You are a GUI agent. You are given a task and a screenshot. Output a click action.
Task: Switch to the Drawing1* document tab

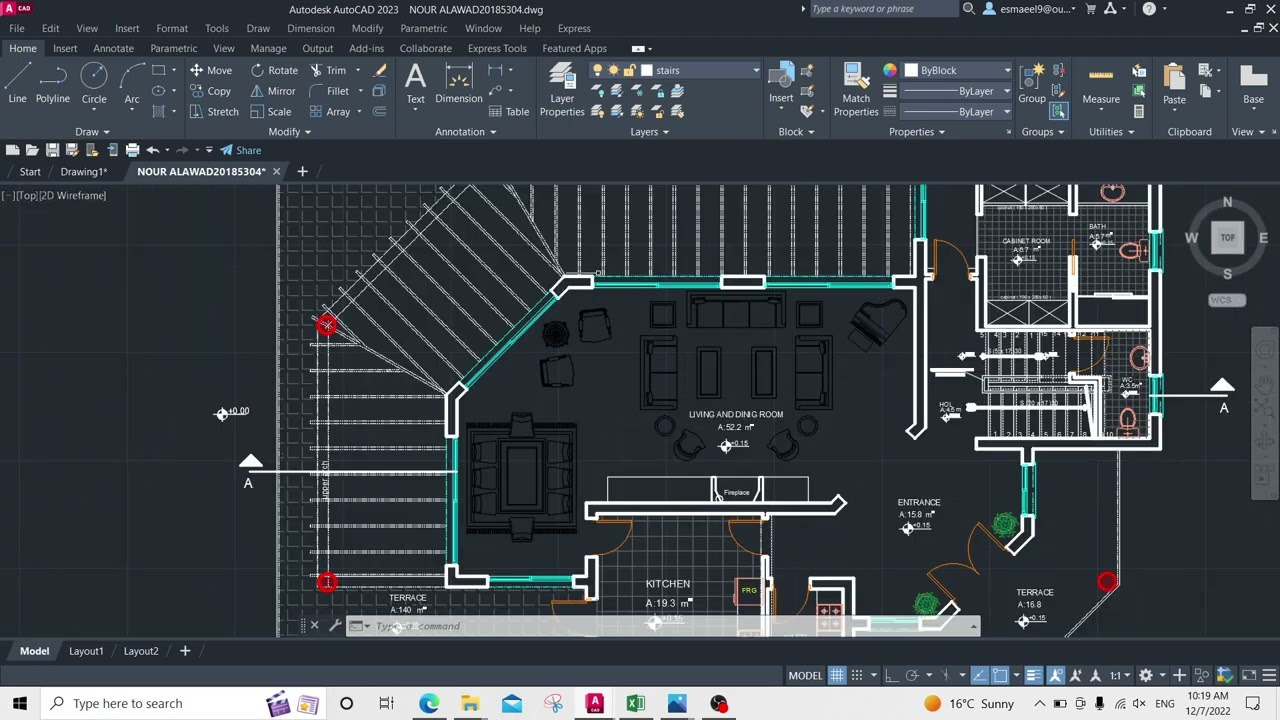point(83,171)
